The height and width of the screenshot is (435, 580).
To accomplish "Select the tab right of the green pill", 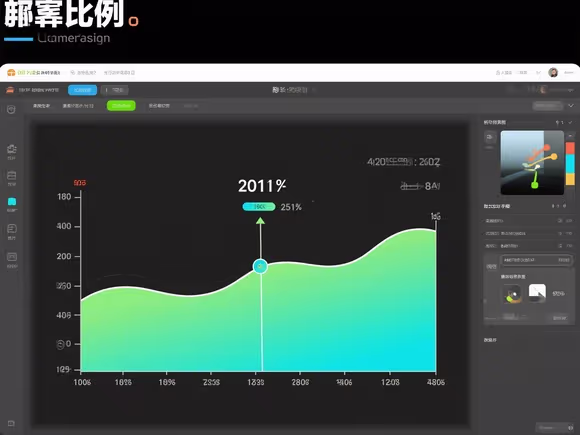I will click(x=159, y=106).
